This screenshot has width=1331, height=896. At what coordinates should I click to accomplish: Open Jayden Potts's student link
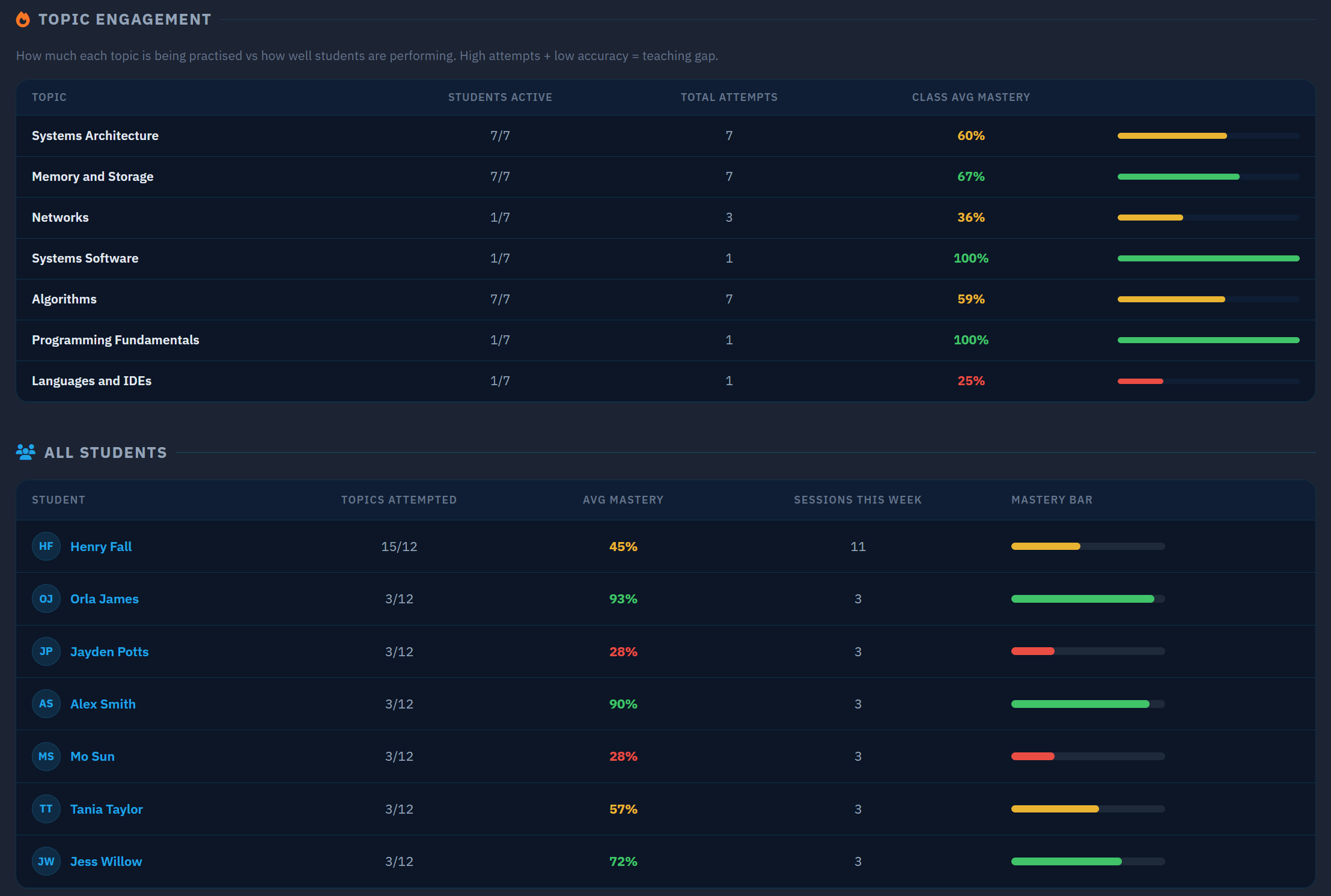(x=109, y=651)
